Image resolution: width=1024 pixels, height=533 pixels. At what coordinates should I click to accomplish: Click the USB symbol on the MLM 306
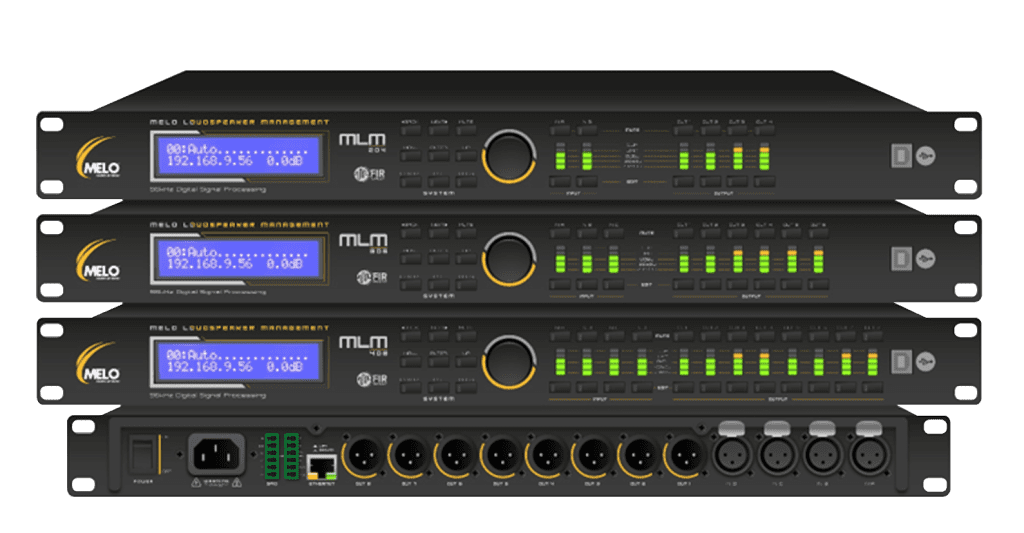[x=925, y=259]
